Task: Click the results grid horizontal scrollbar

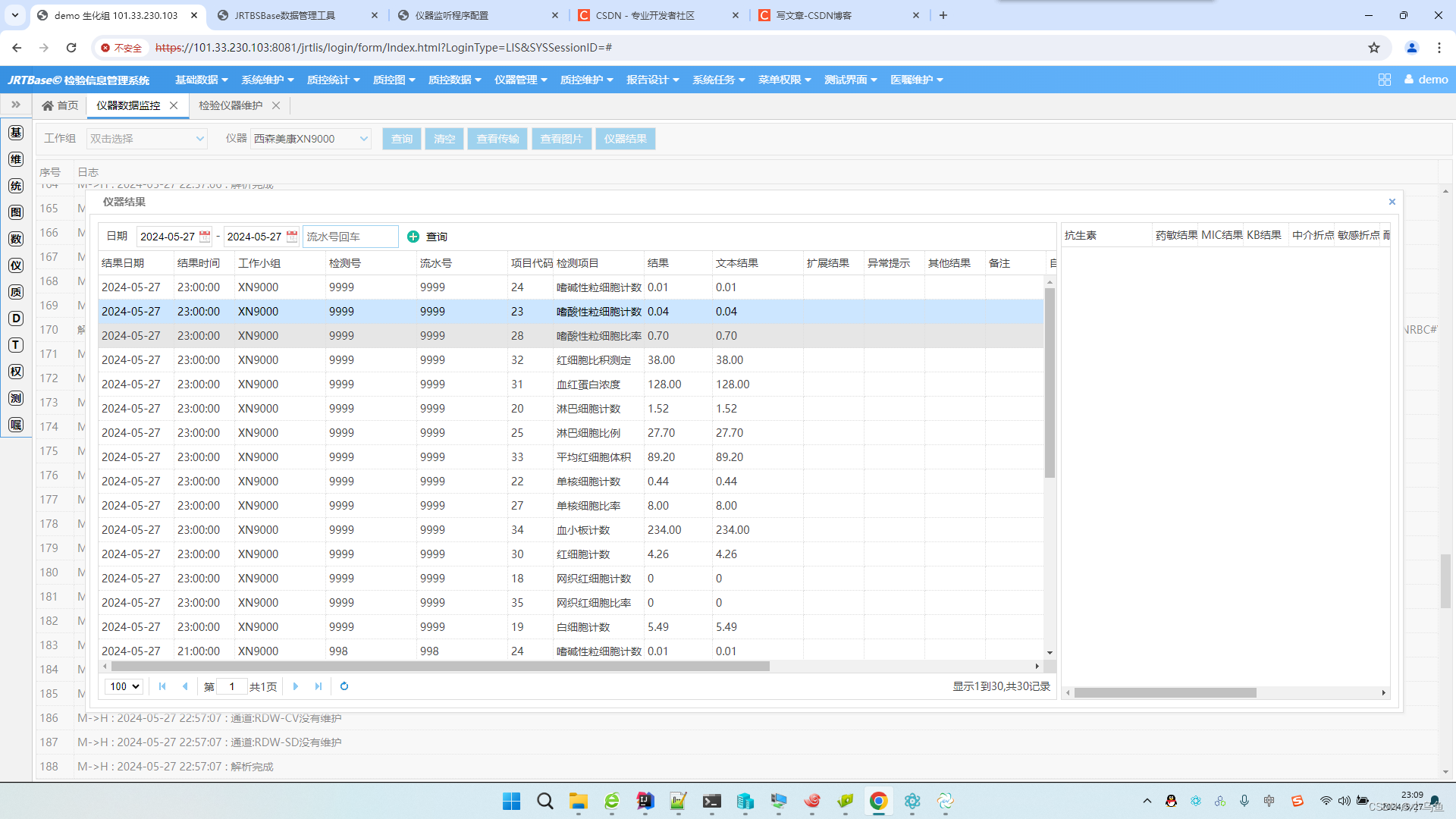Action: pos(440,667)
